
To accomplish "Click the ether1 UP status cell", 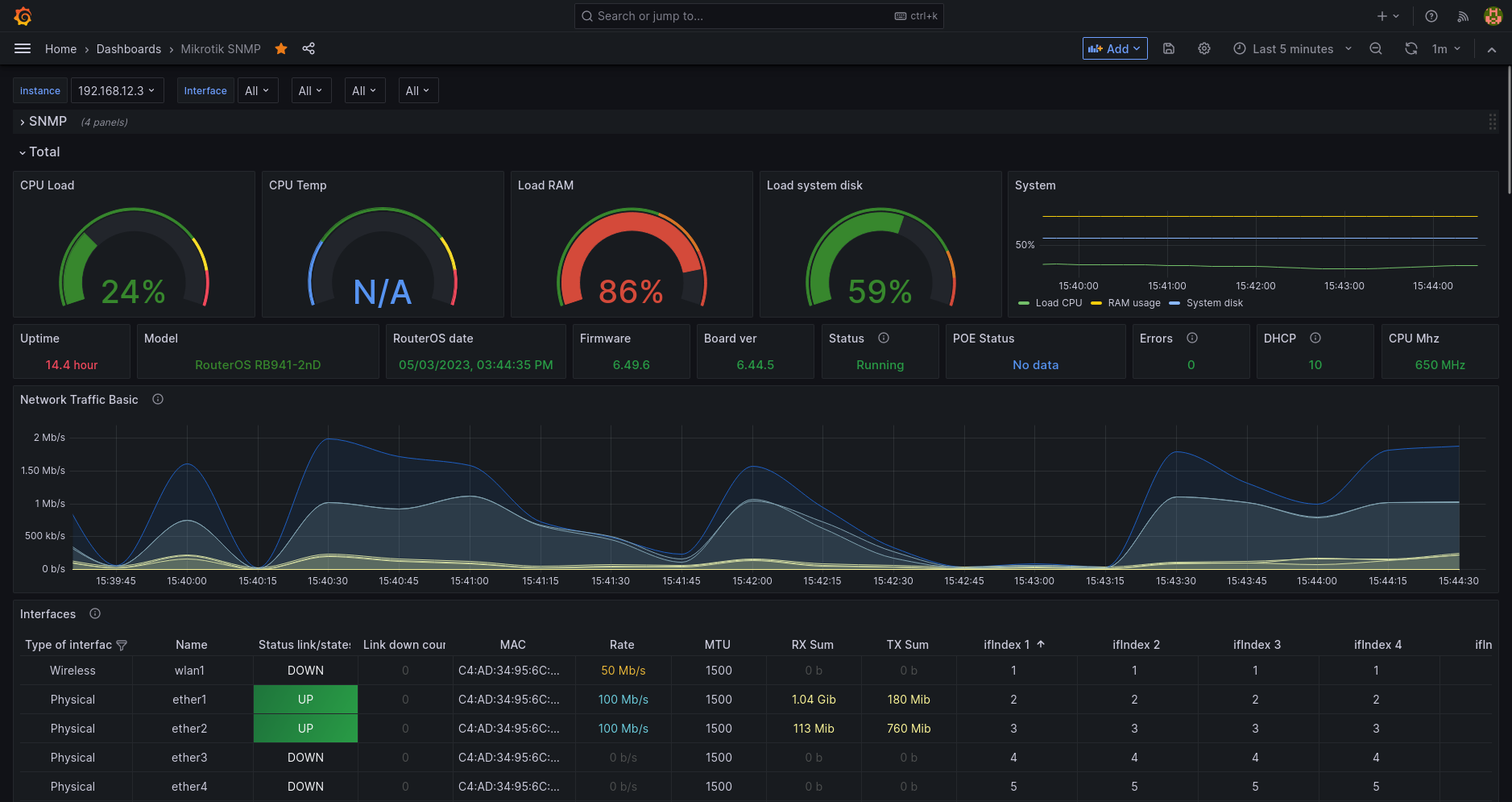I will pyautogui.click(x=305, y=700).
